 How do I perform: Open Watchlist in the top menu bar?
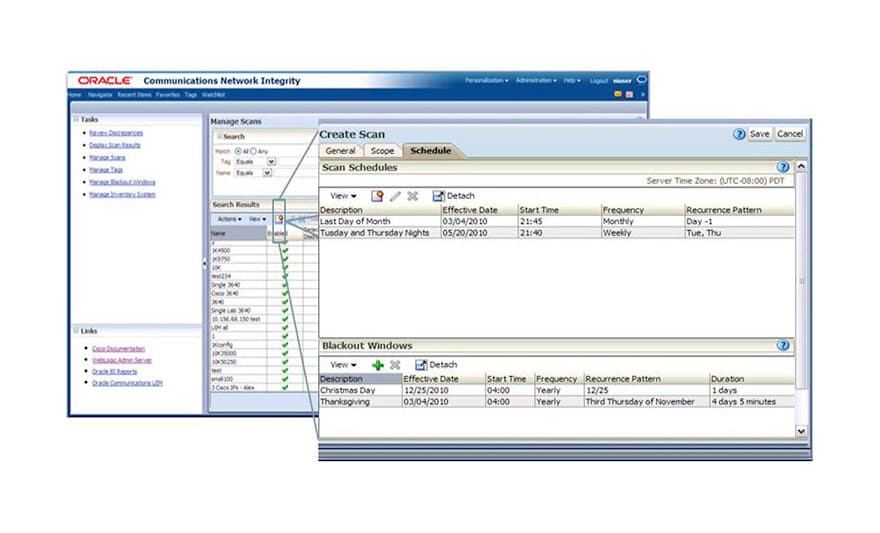(213, 95)
